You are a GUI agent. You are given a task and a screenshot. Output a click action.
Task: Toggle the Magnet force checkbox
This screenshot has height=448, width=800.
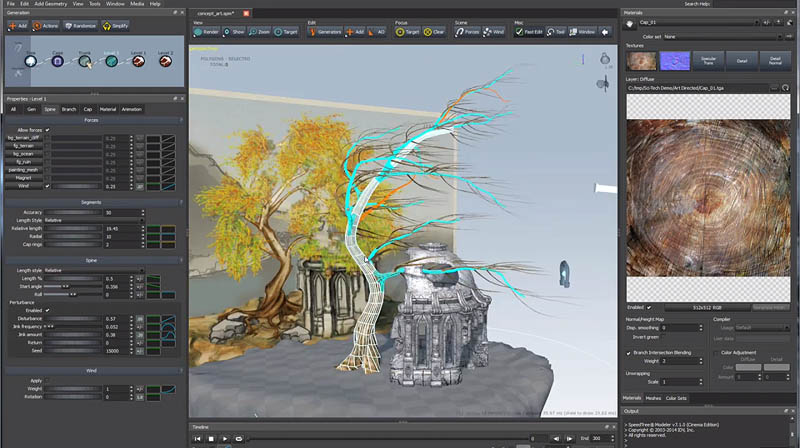click(47, 178)
